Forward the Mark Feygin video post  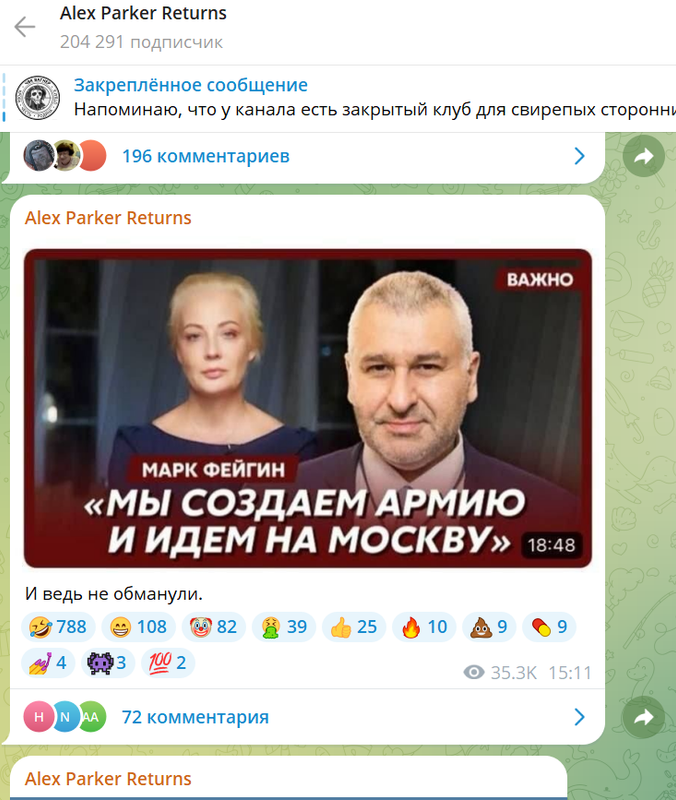coord(643,717)
